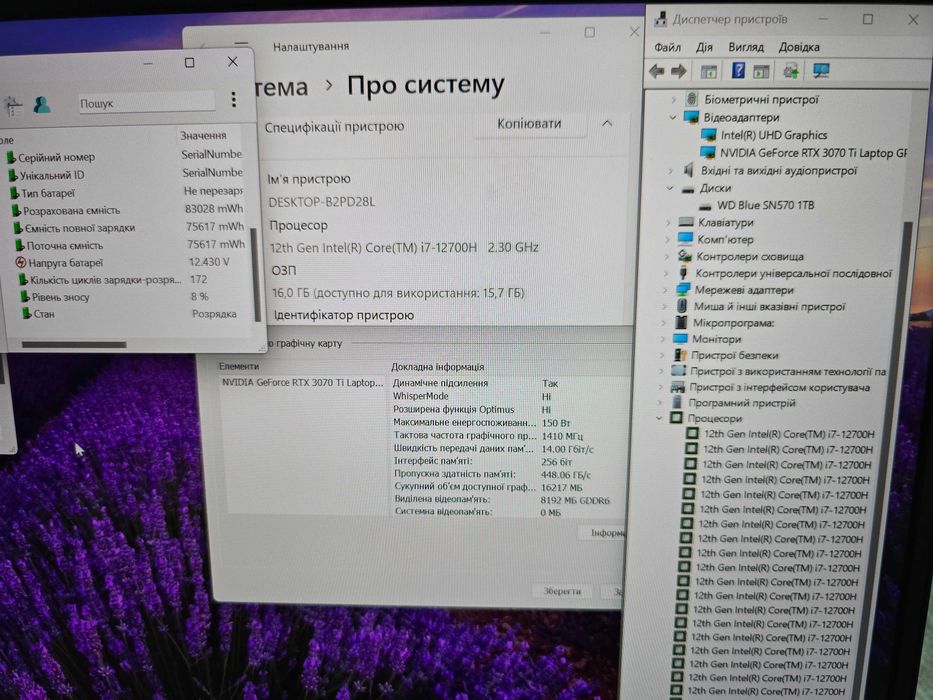This screenshot has height=700, width=933.
Task: Click the Кількість циклів зарядки row
Action: pos(132,280)
